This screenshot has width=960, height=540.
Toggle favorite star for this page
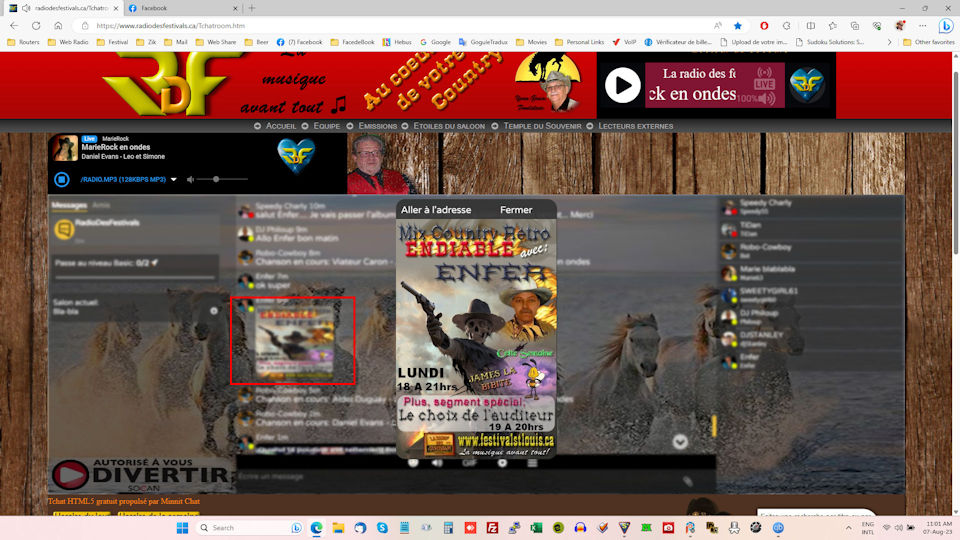pos(738,25)
